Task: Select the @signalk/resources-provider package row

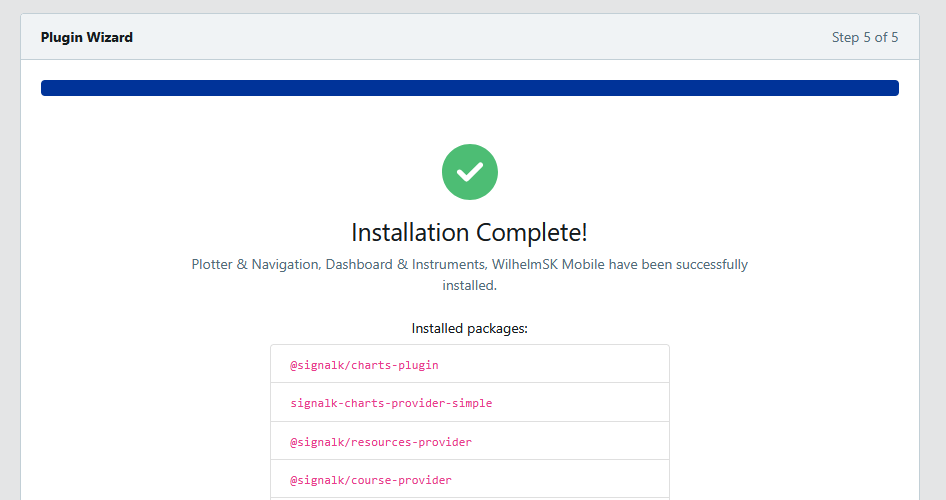Action: pos(469,441)
